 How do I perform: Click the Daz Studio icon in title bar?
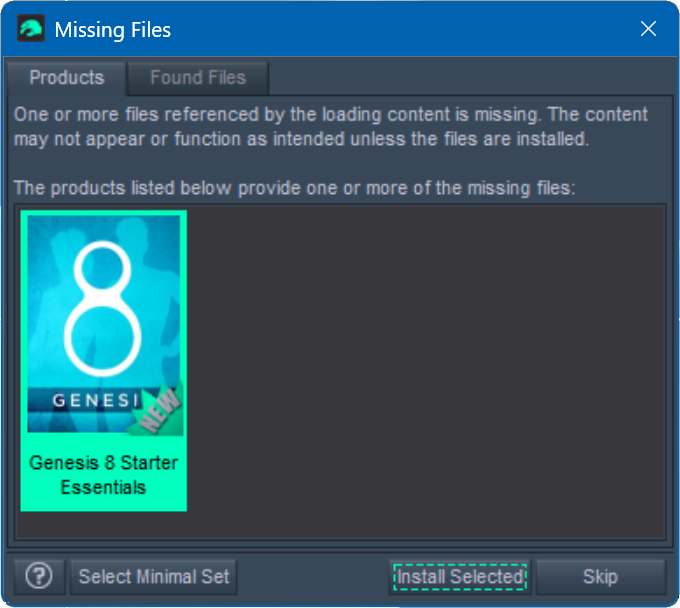tap(30, 29)
